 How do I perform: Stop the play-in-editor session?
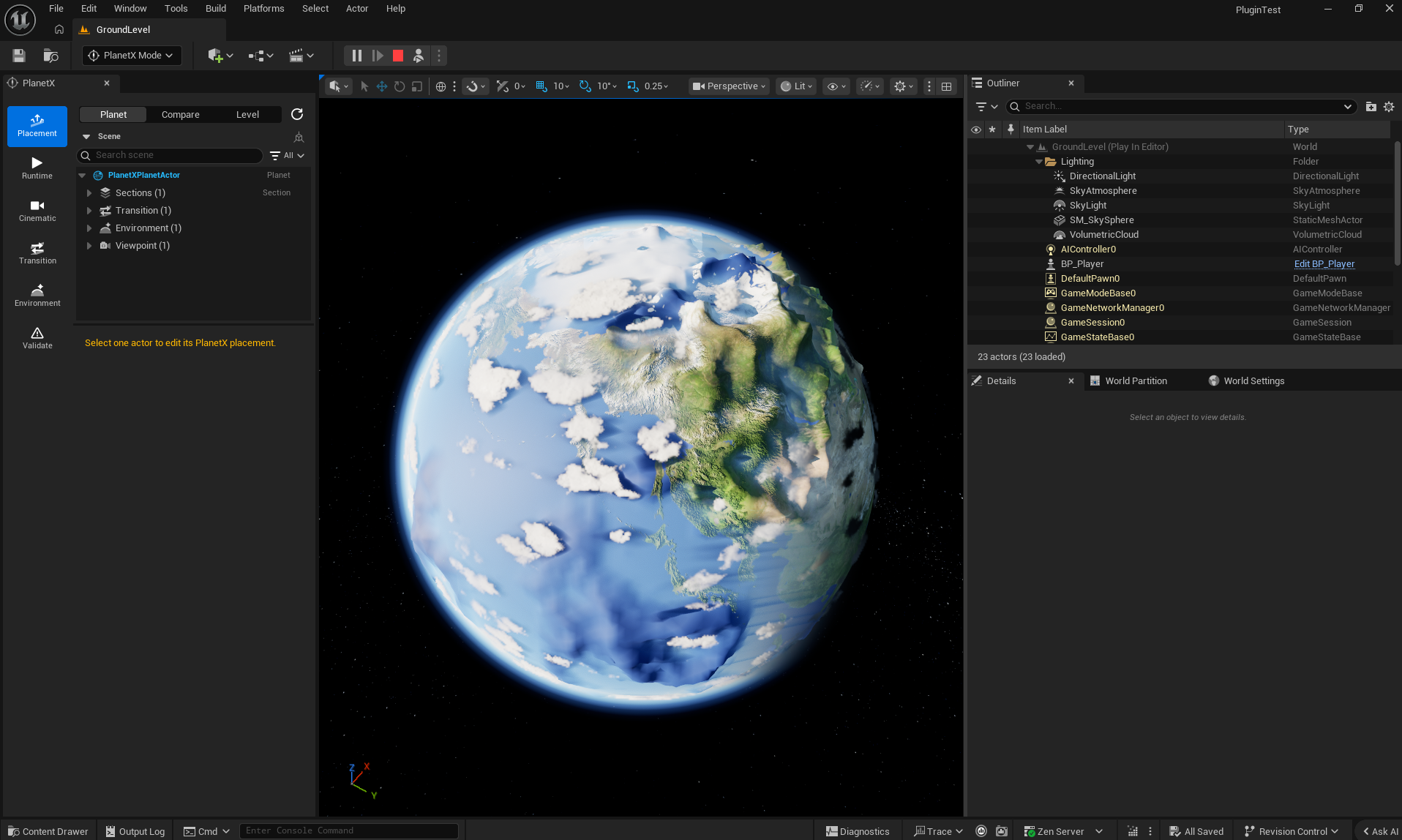pos(398,56)
